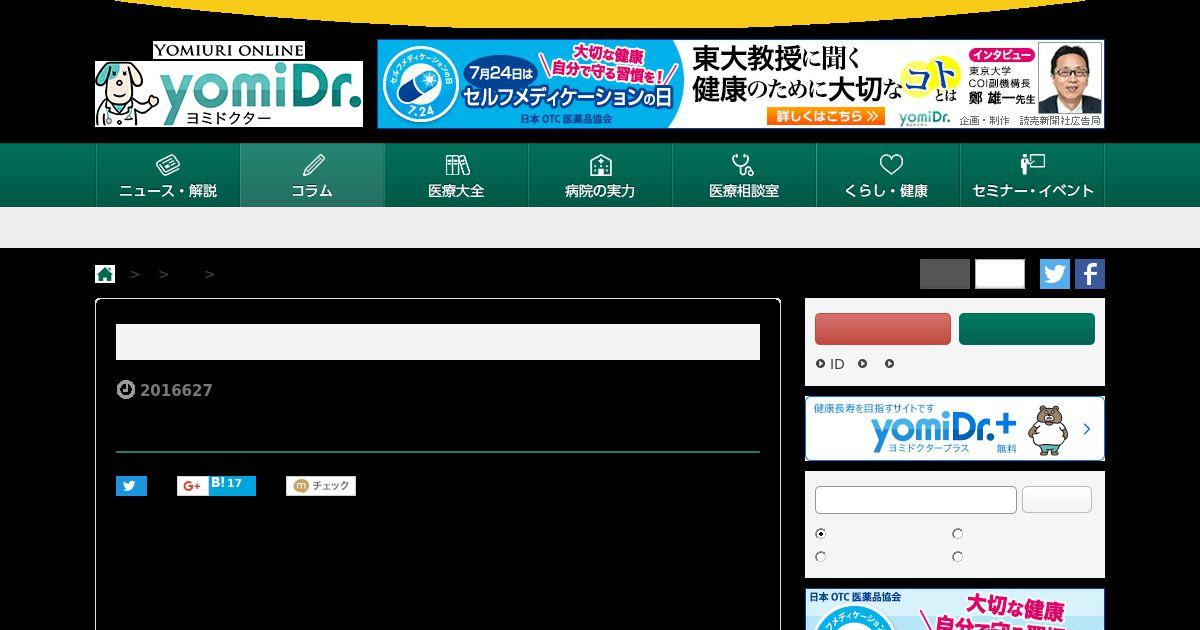Select the 医療相談室 nav item
Screen dimensions: 1200x630
744,175
